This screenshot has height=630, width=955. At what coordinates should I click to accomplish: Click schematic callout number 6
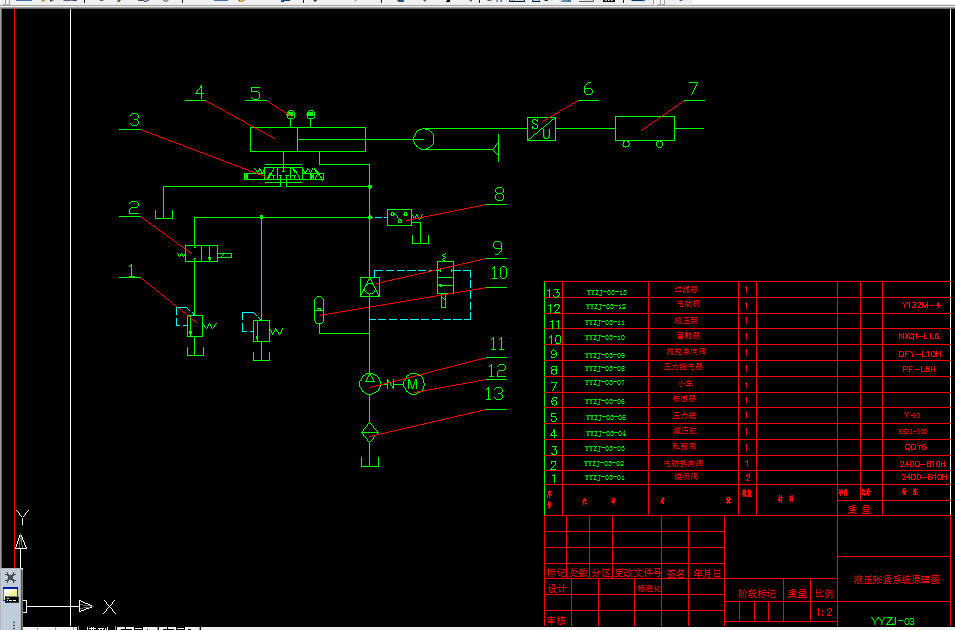tap(588, 90)
